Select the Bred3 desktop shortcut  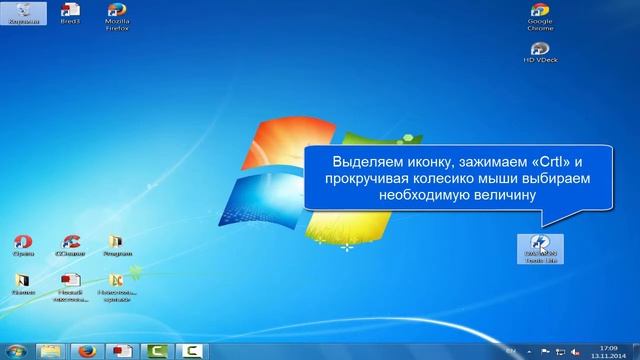70,13
